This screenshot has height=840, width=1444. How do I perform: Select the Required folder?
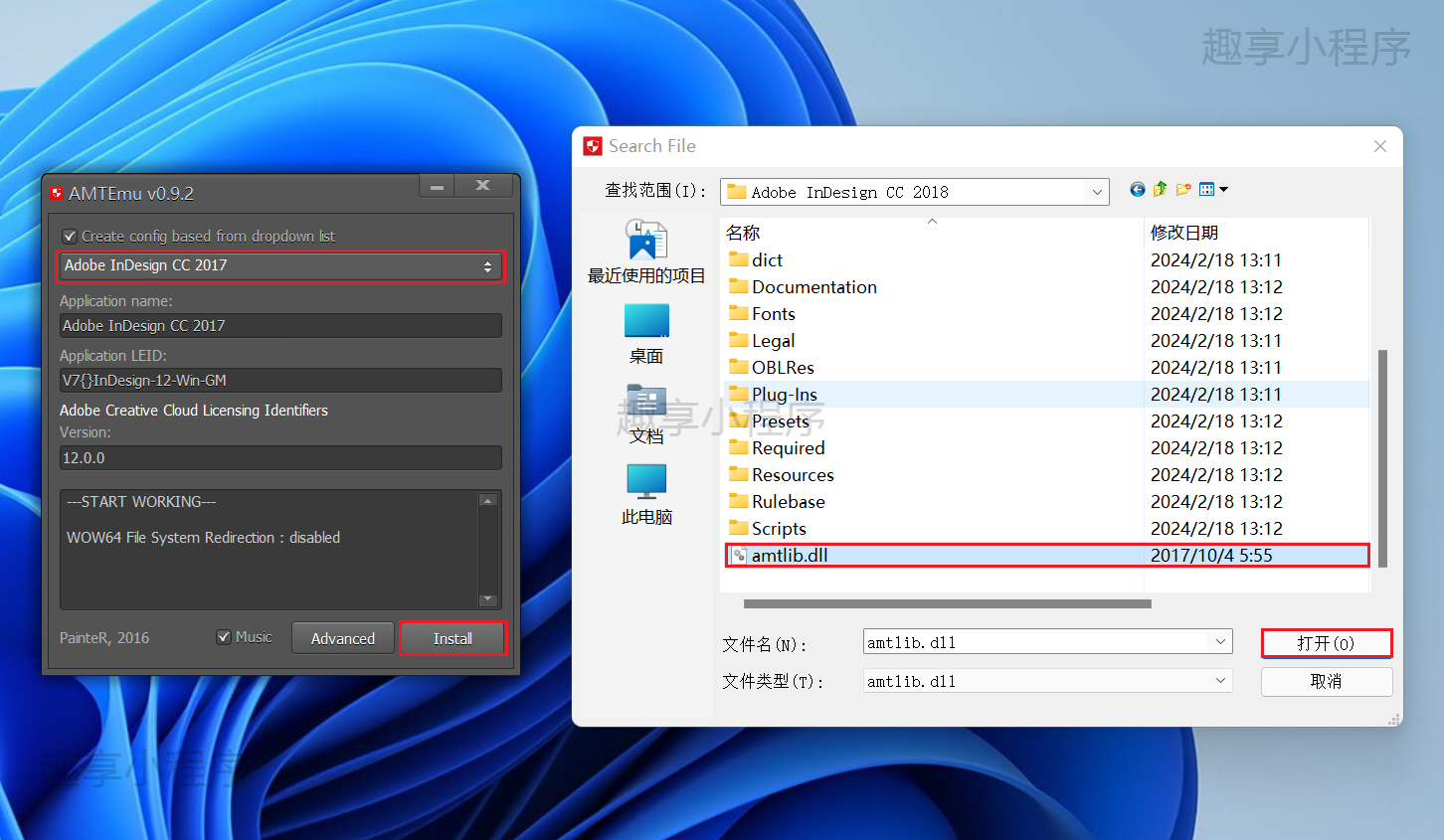777,448
